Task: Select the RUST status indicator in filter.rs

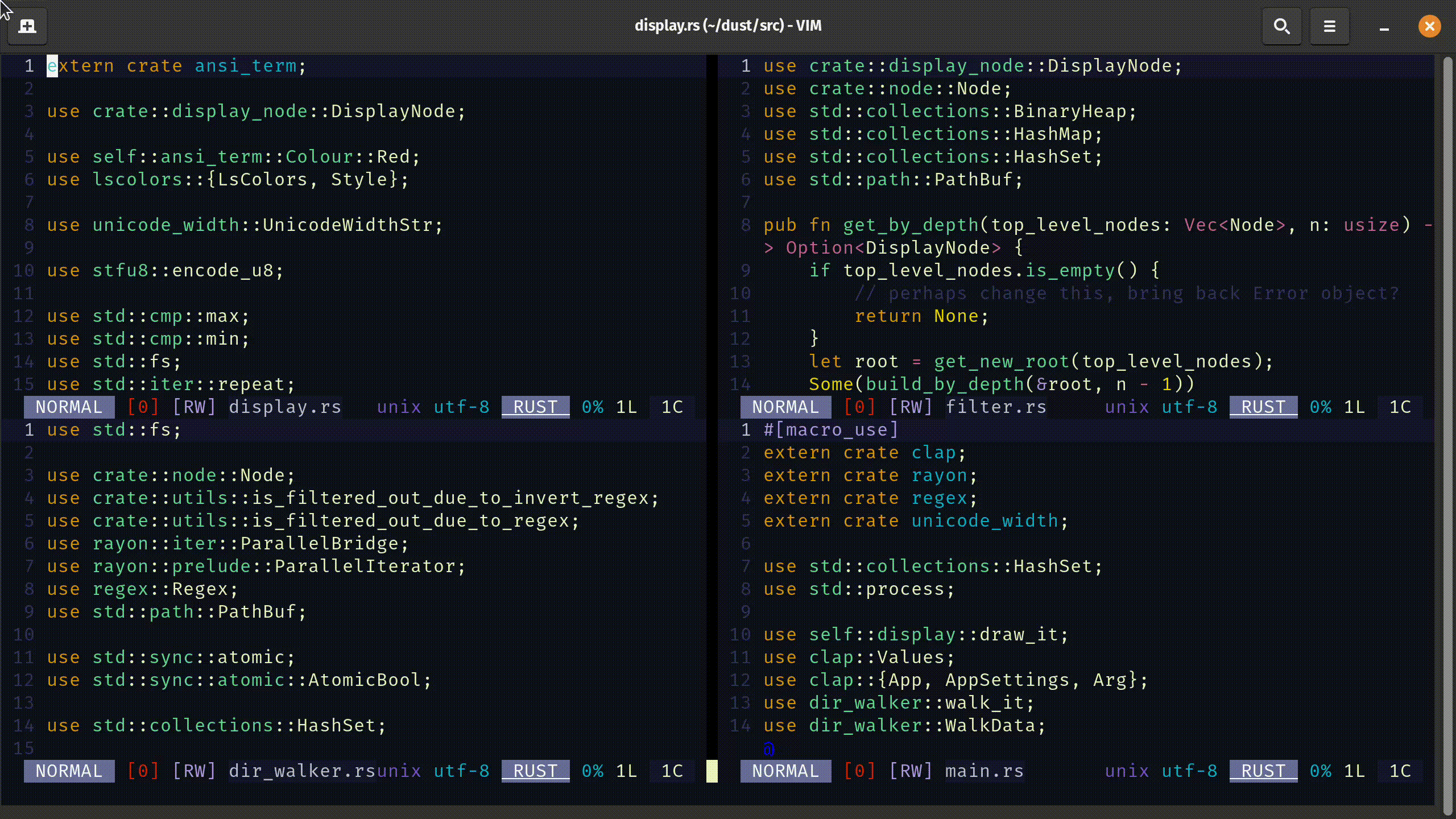Action: pos(1263,407)
